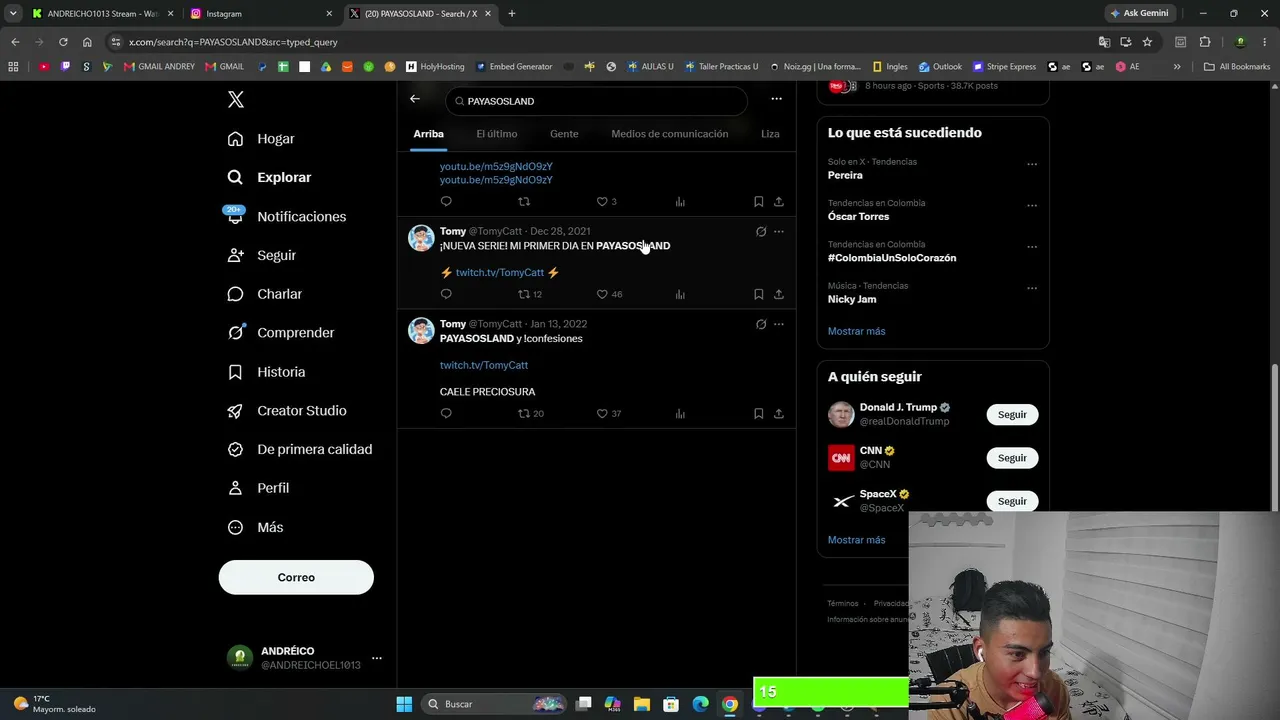Open Comprender (Grok) from the sidebar
The width and height of the screenshot is (1280, 720).
[281, 333]
